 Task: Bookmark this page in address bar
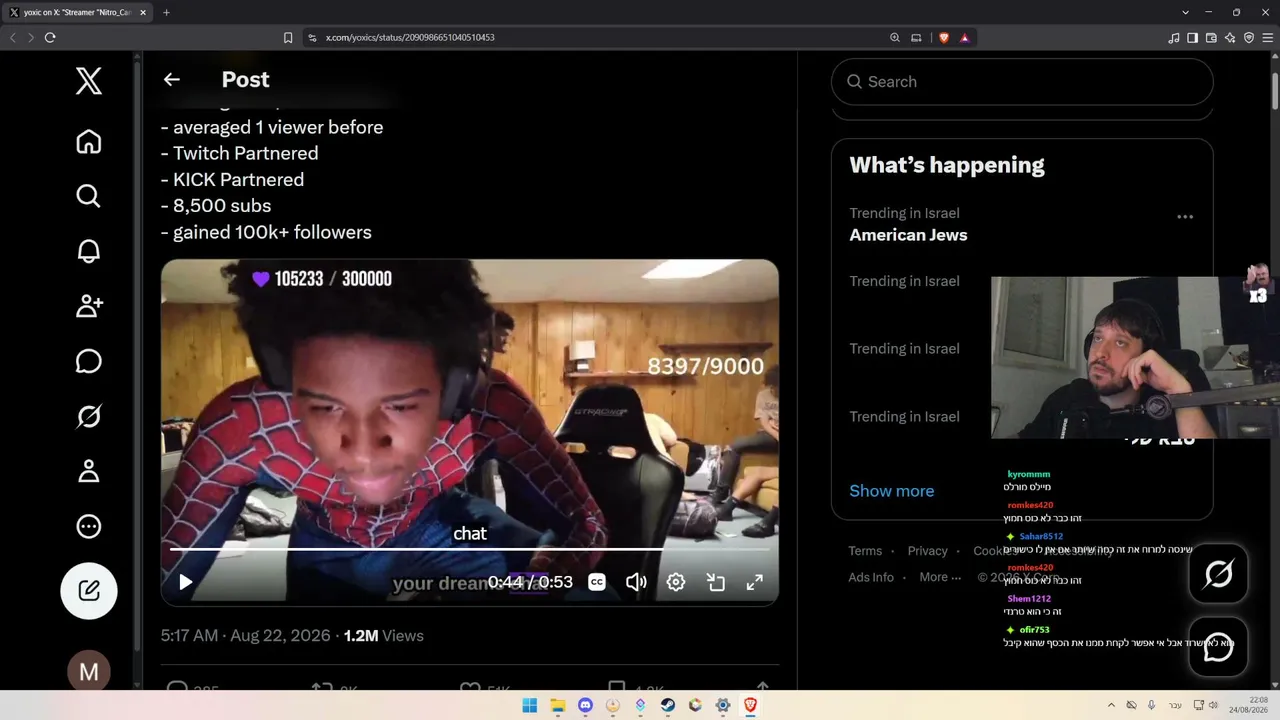pos(288,38)
